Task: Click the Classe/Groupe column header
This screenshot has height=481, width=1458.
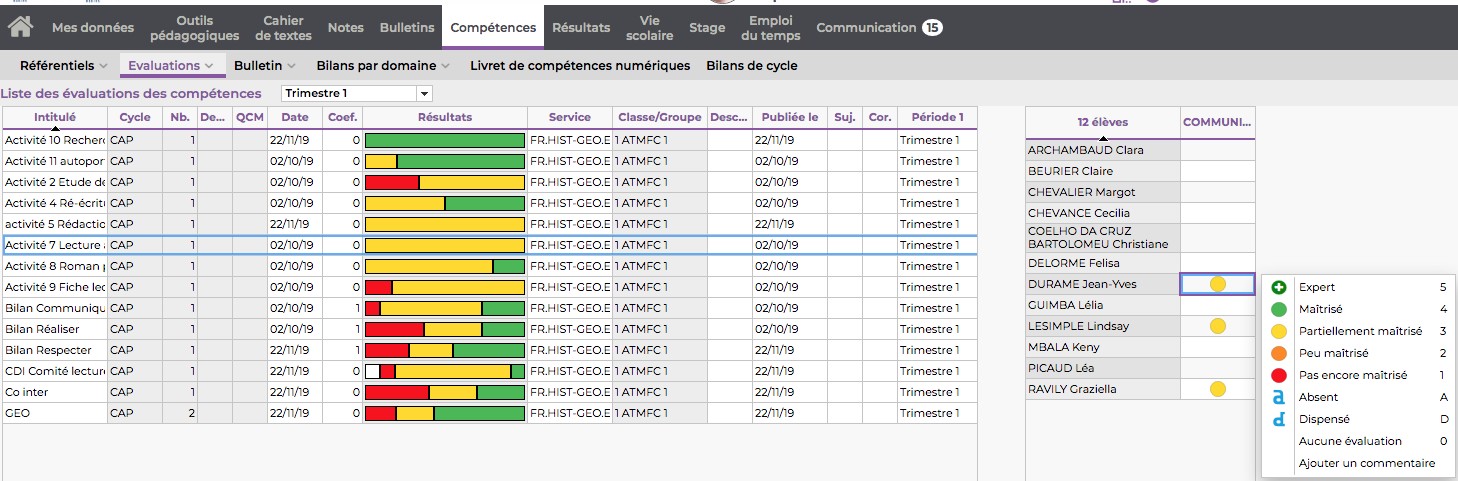Action: point(660,117)
